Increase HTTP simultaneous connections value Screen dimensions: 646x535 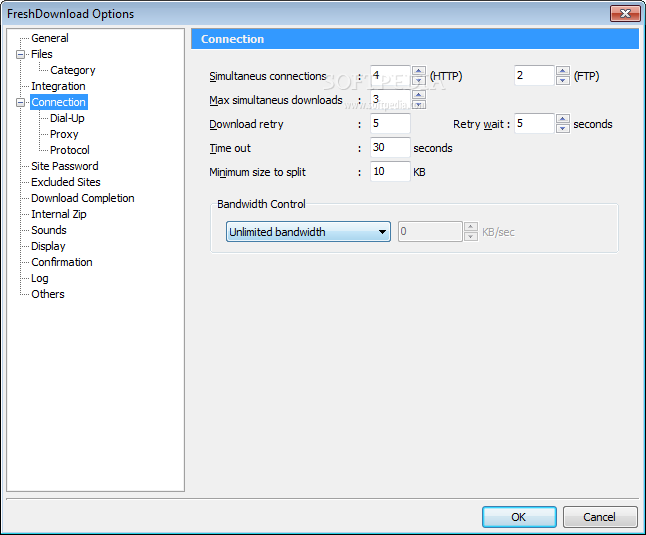coord(419,71)
